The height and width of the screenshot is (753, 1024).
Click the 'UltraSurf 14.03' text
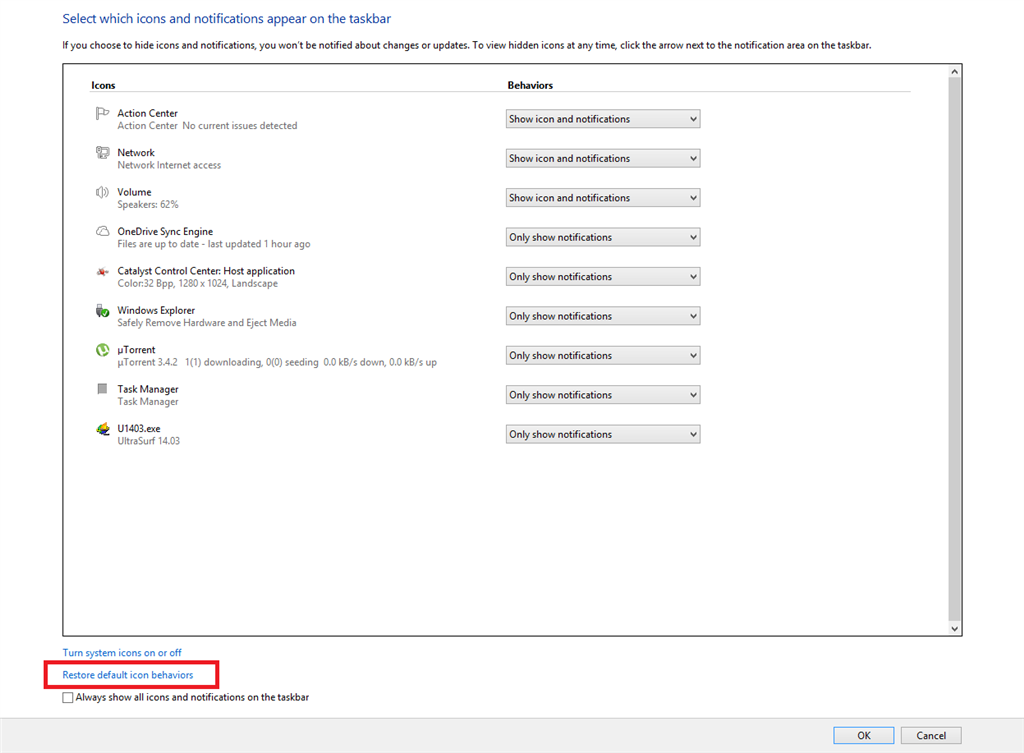coord(148,441)
